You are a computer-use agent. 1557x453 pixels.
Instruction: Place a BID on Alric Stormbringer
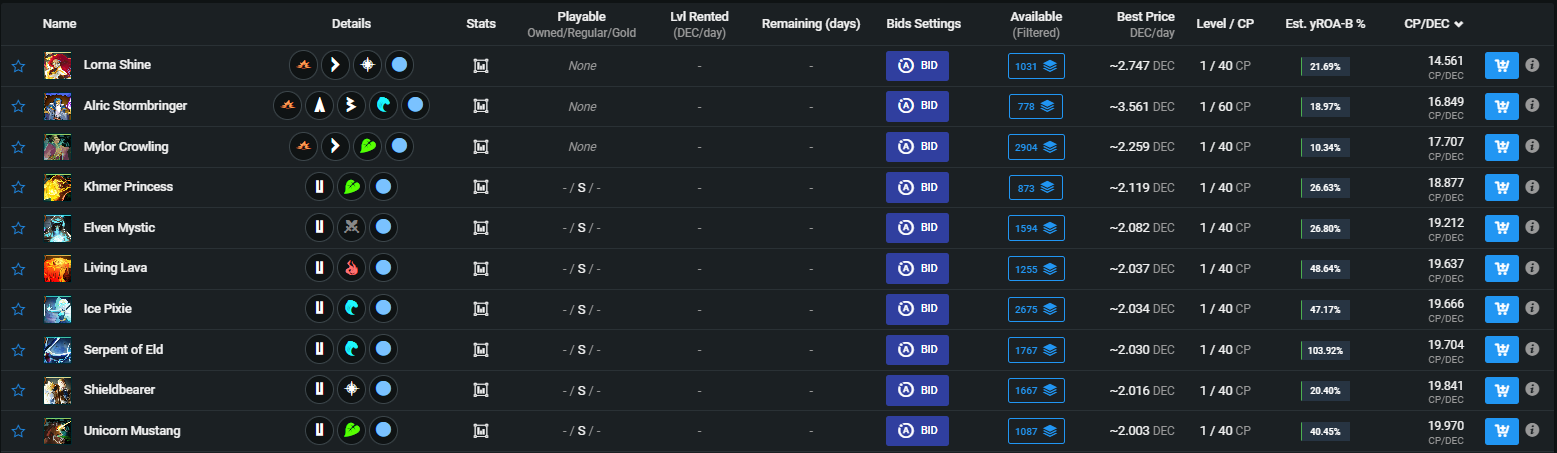pos(917,106)
